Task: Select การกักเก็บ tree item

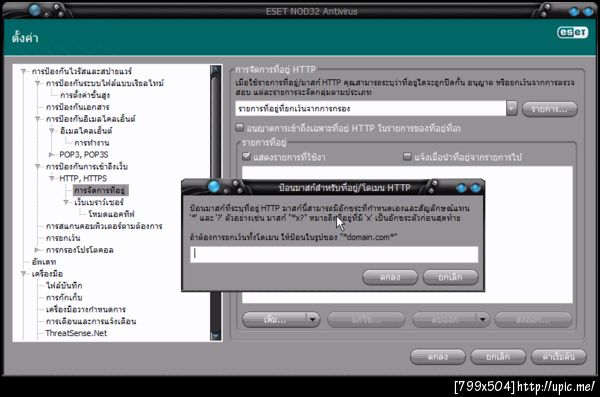Action: coord(64,297)
